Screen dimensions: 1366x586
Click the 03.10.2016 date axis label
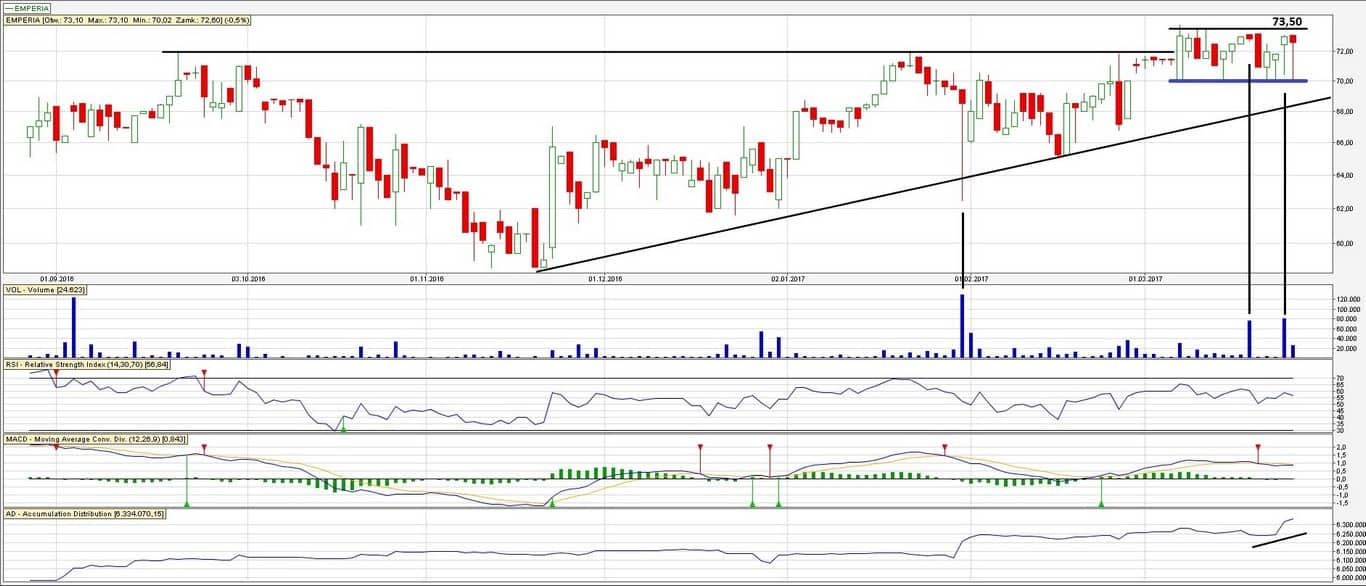(249, 279)
